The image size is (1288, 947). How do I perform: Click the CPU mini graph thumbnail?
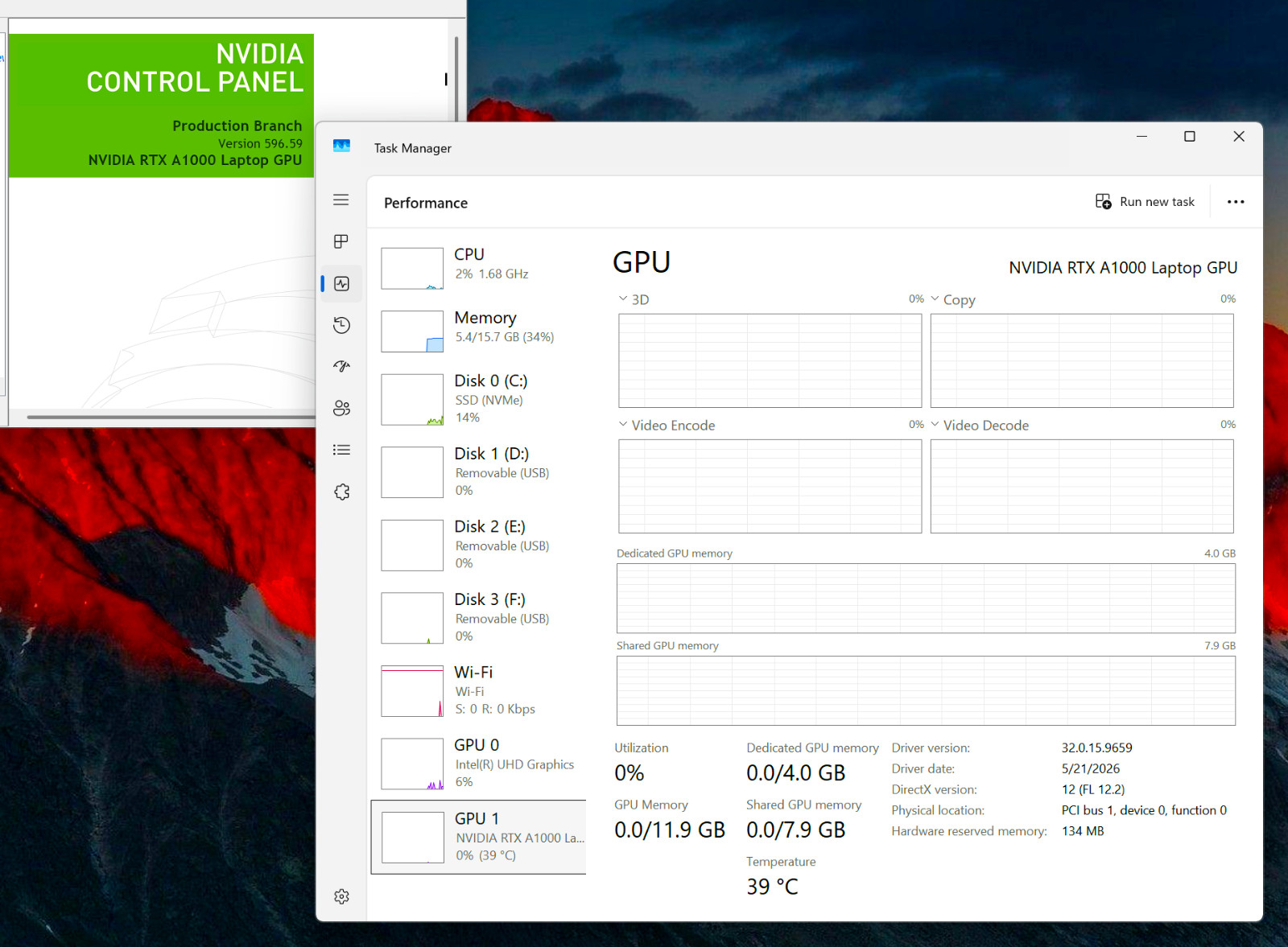tap(412, 268)
